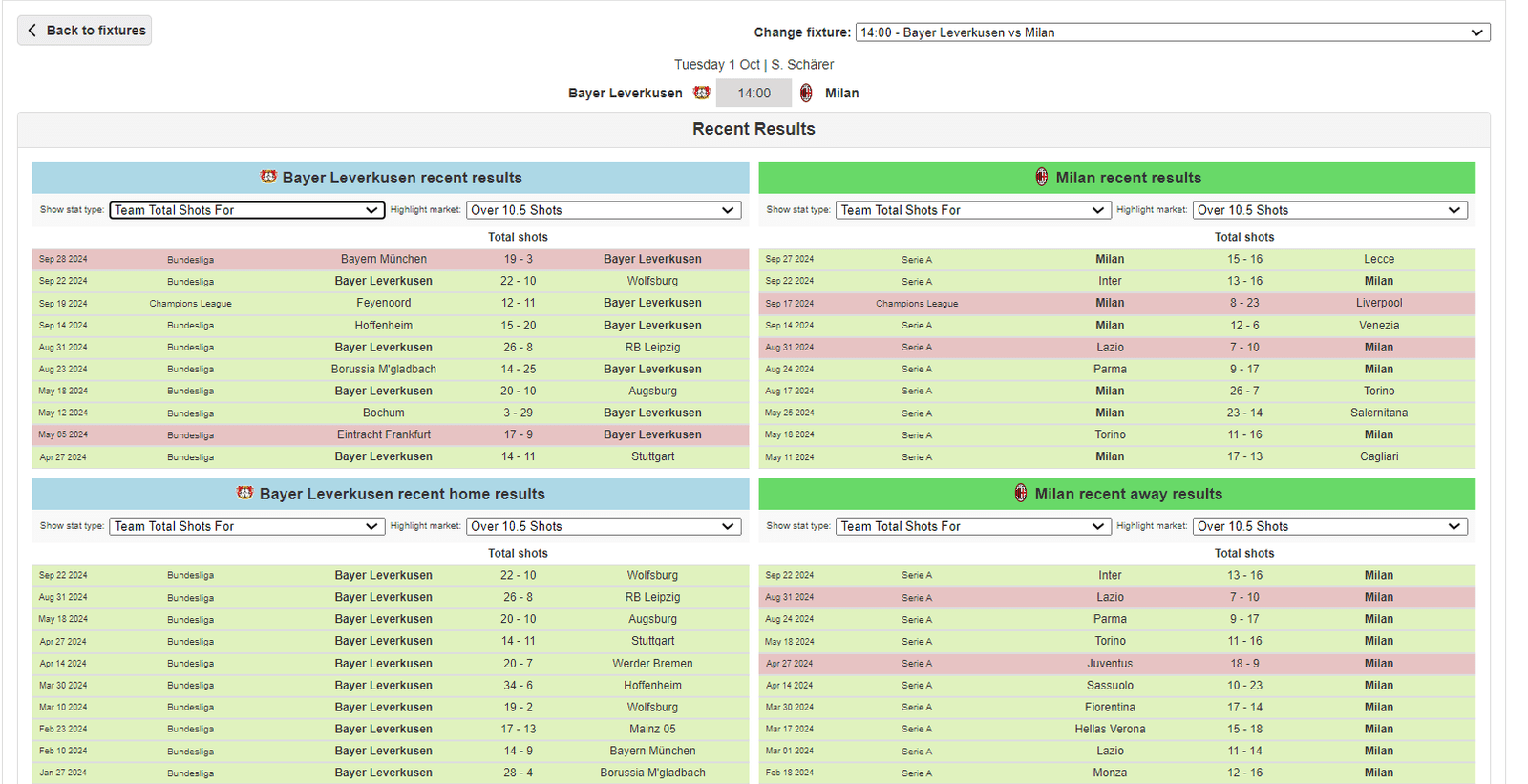Select the Venezia team name
Viewport: 1528px width, 784px height.
point(1379,325)
